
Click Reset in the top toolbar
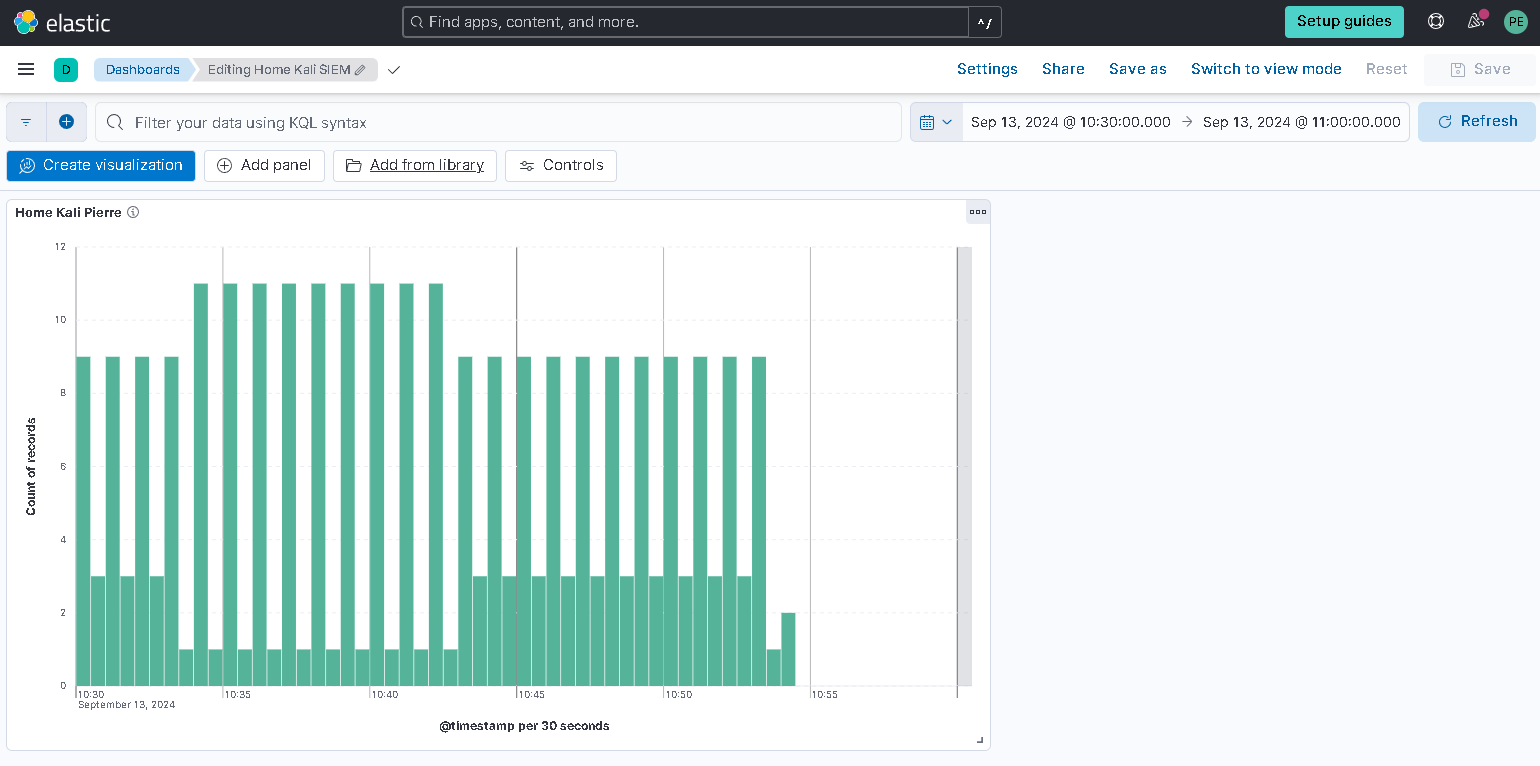point(1386,69)
